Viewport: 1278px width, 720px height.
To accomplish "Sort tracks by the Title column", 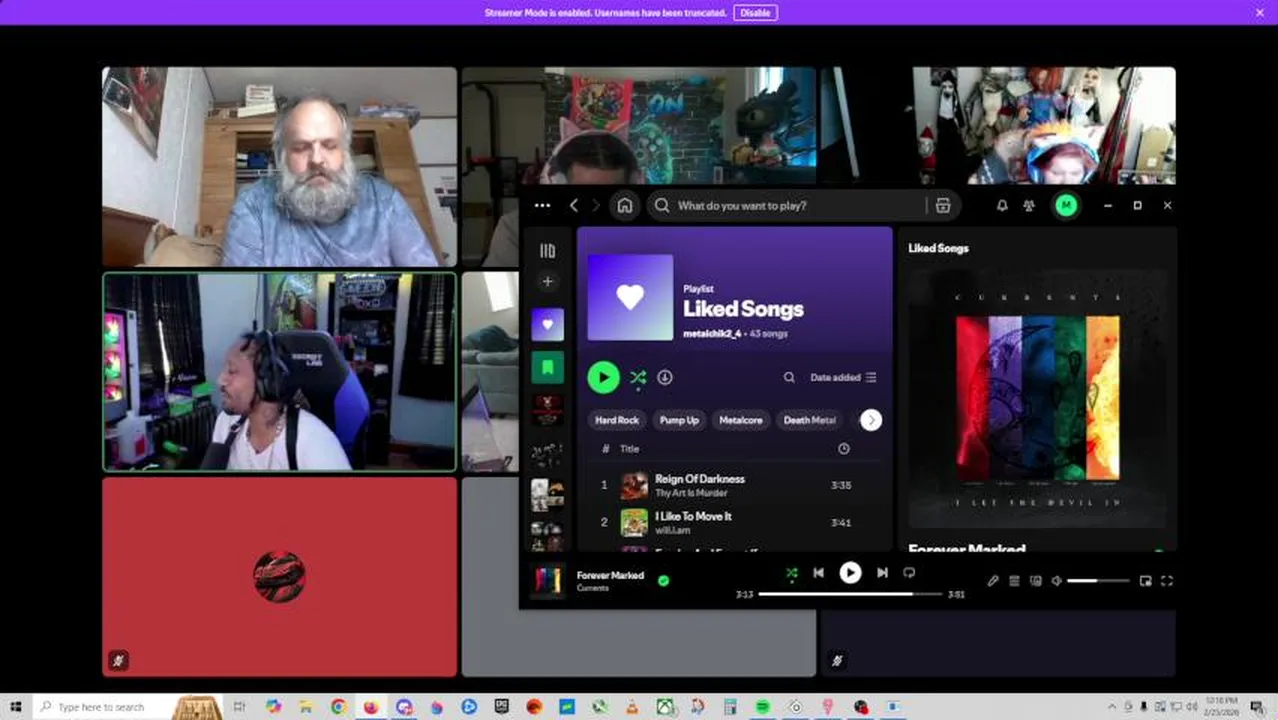I will pos(630,449).
